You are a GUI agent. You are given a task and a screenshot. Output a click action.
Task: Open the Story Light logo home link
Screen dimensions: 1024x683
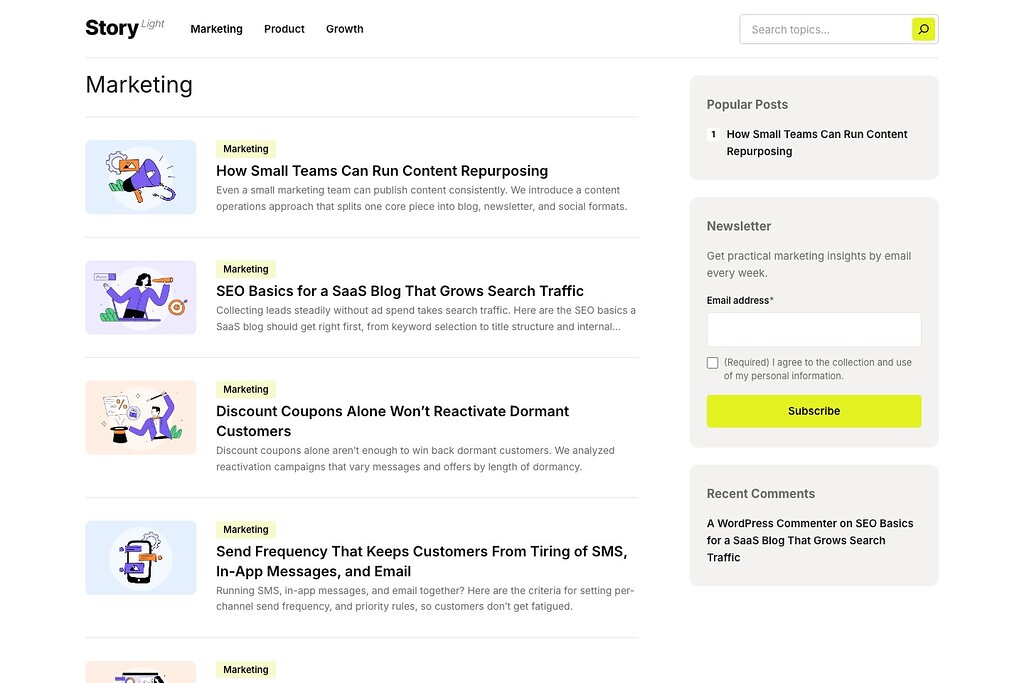pos(125,28)
